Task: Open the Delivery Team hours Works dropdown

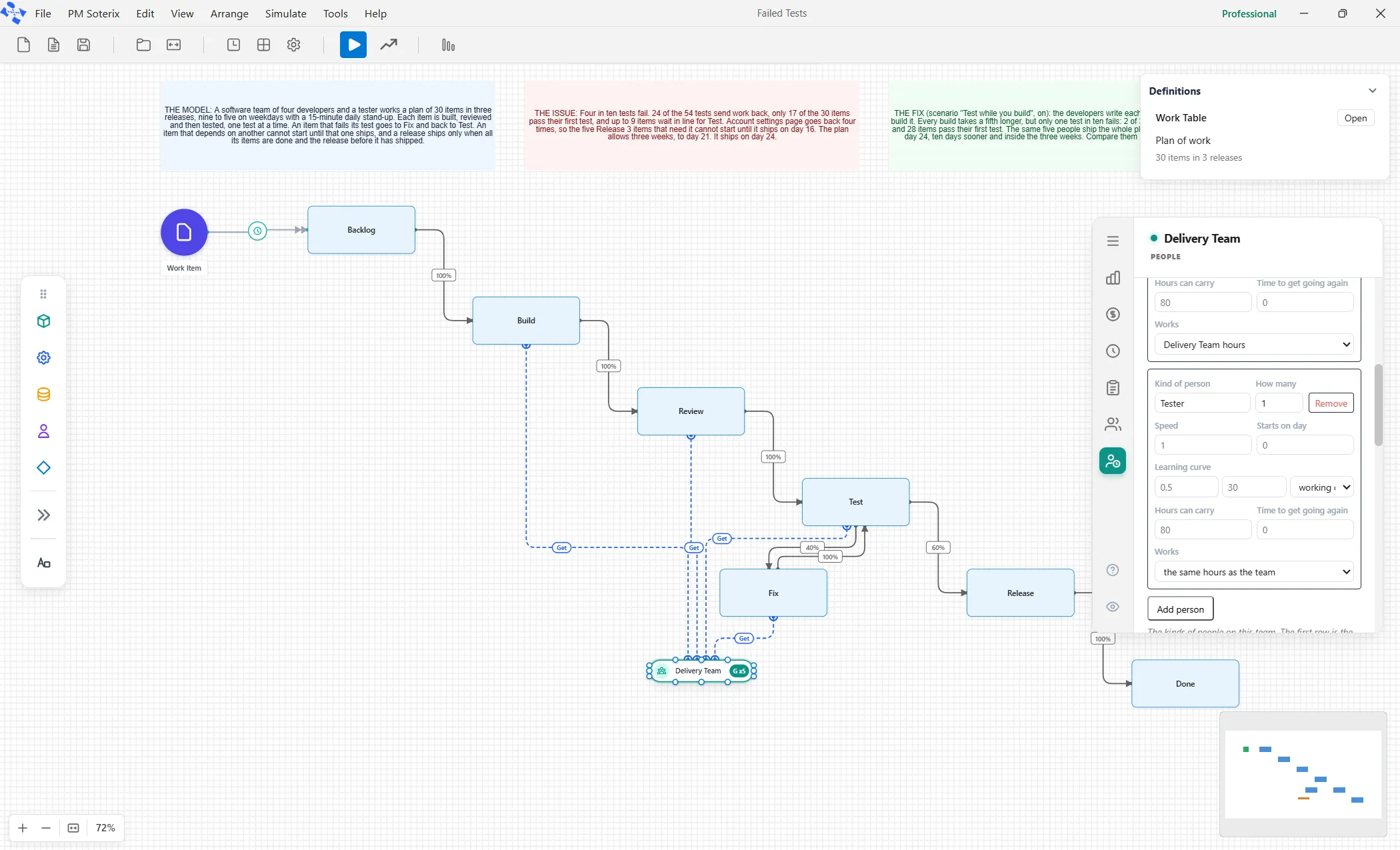Action: click(1254, 345)
